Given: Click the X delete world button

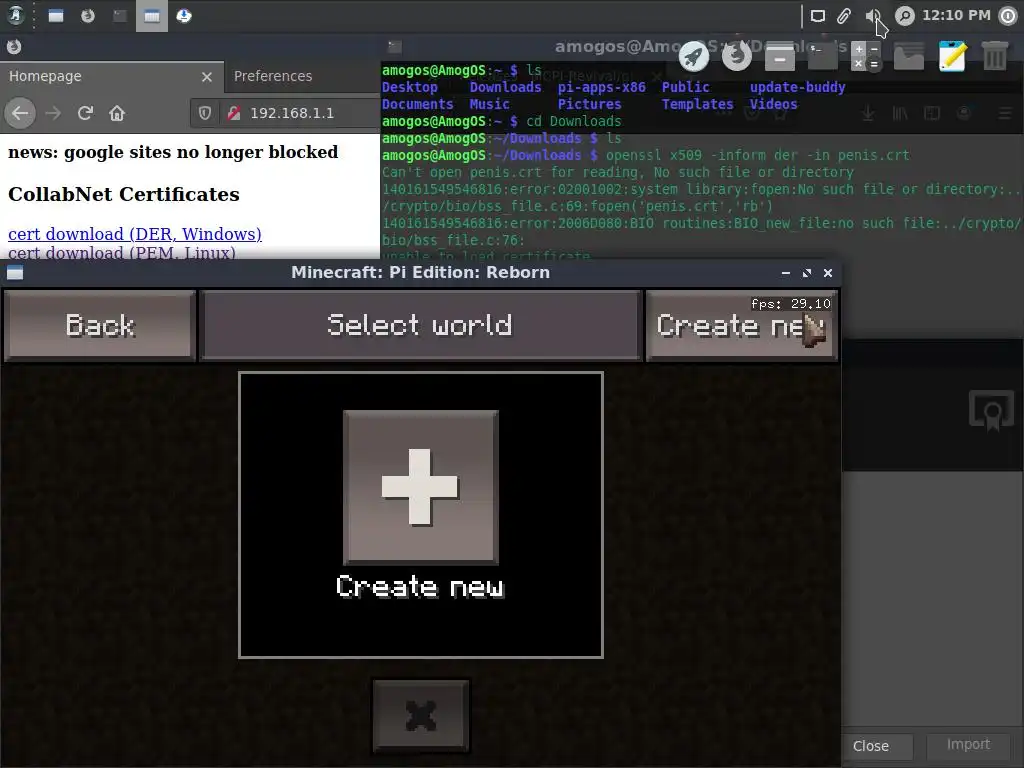Looking at the screenshot, I should click(421, 716).
